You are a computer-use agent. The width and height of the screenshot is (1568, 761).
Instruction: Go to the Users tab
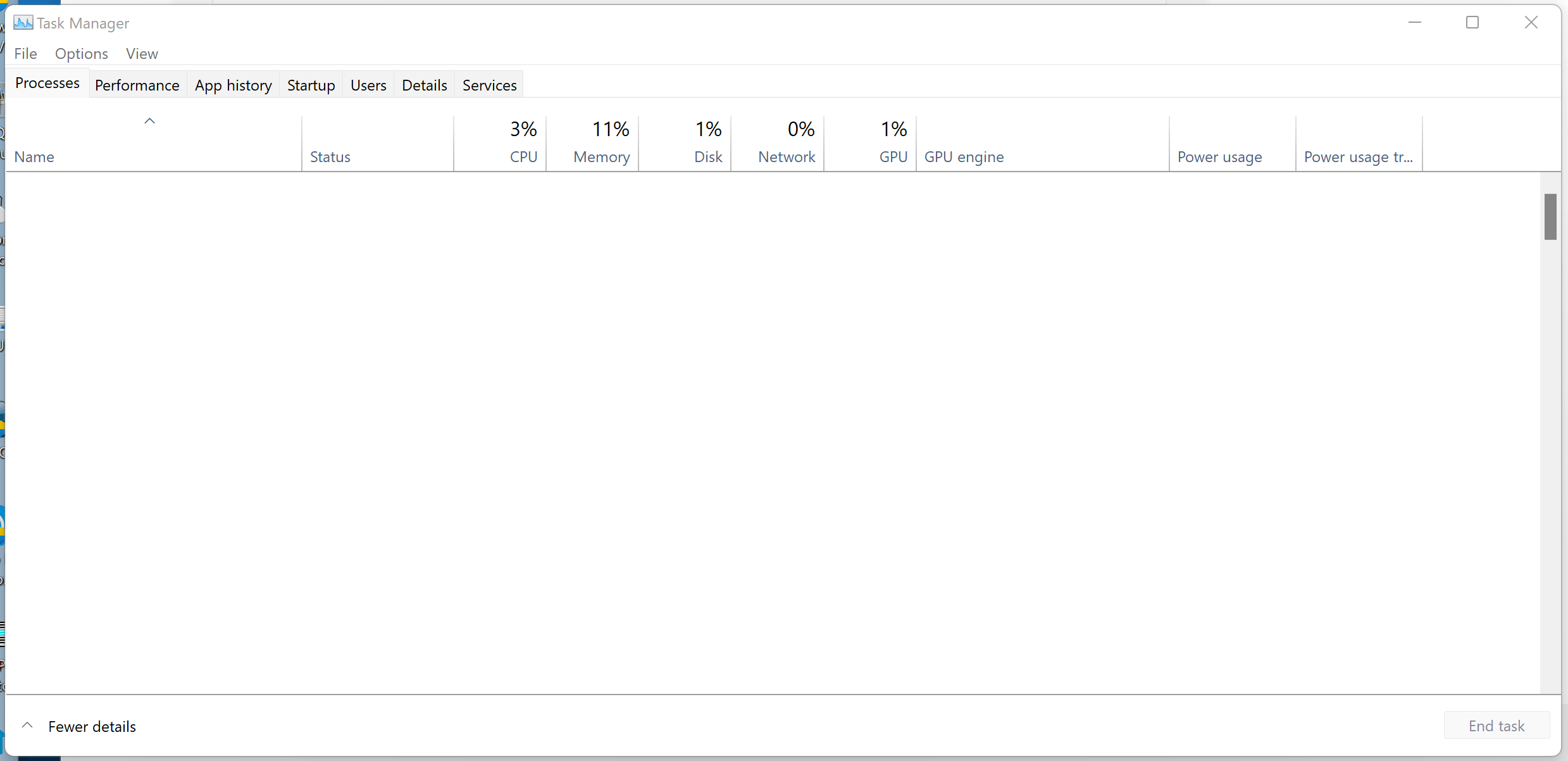[368, 85]
